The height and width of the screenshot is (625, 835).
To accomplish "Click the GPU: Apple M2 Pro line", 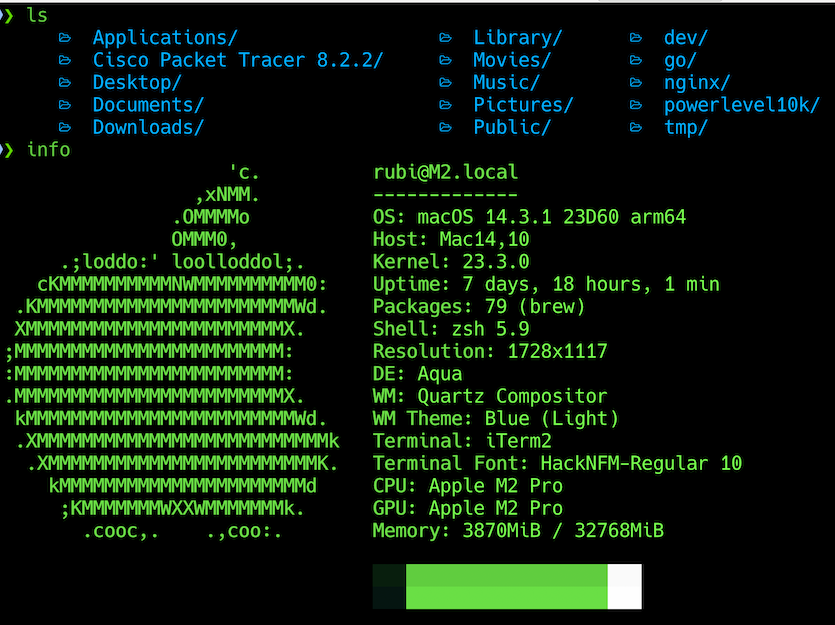I will click(468, 508).
